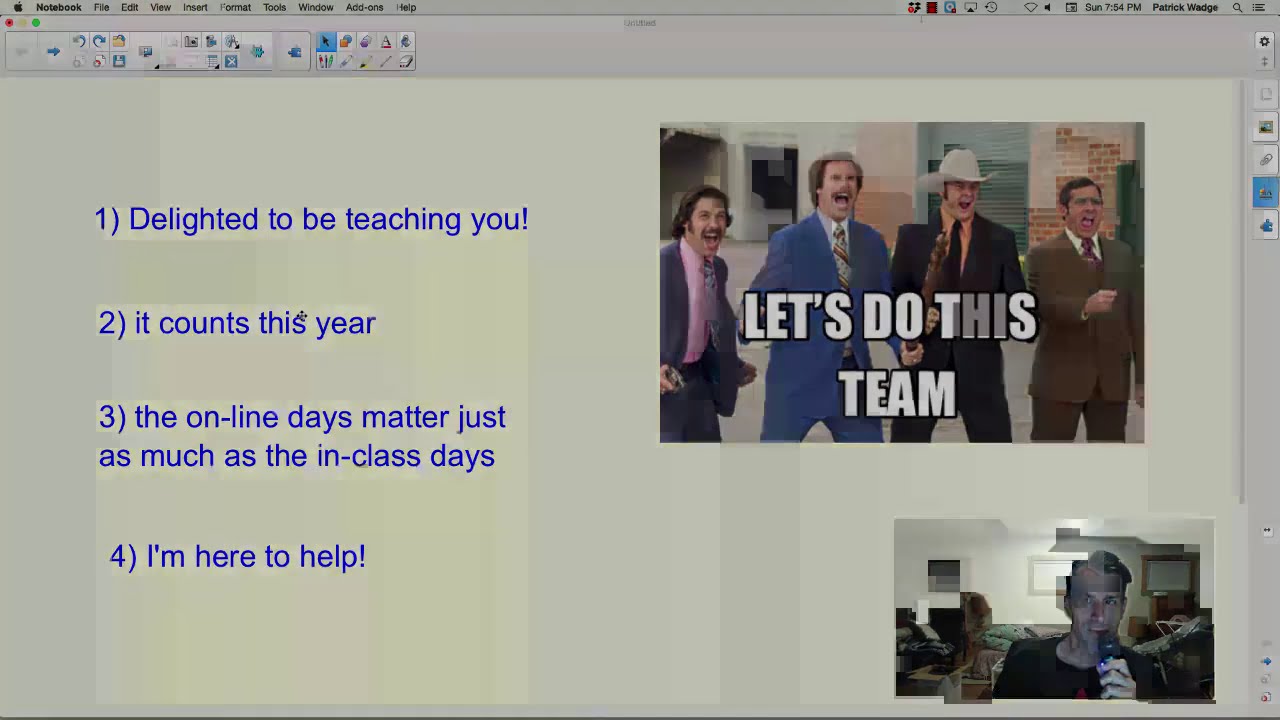Select the Regular Polygons tool

[x=366, y=41]
